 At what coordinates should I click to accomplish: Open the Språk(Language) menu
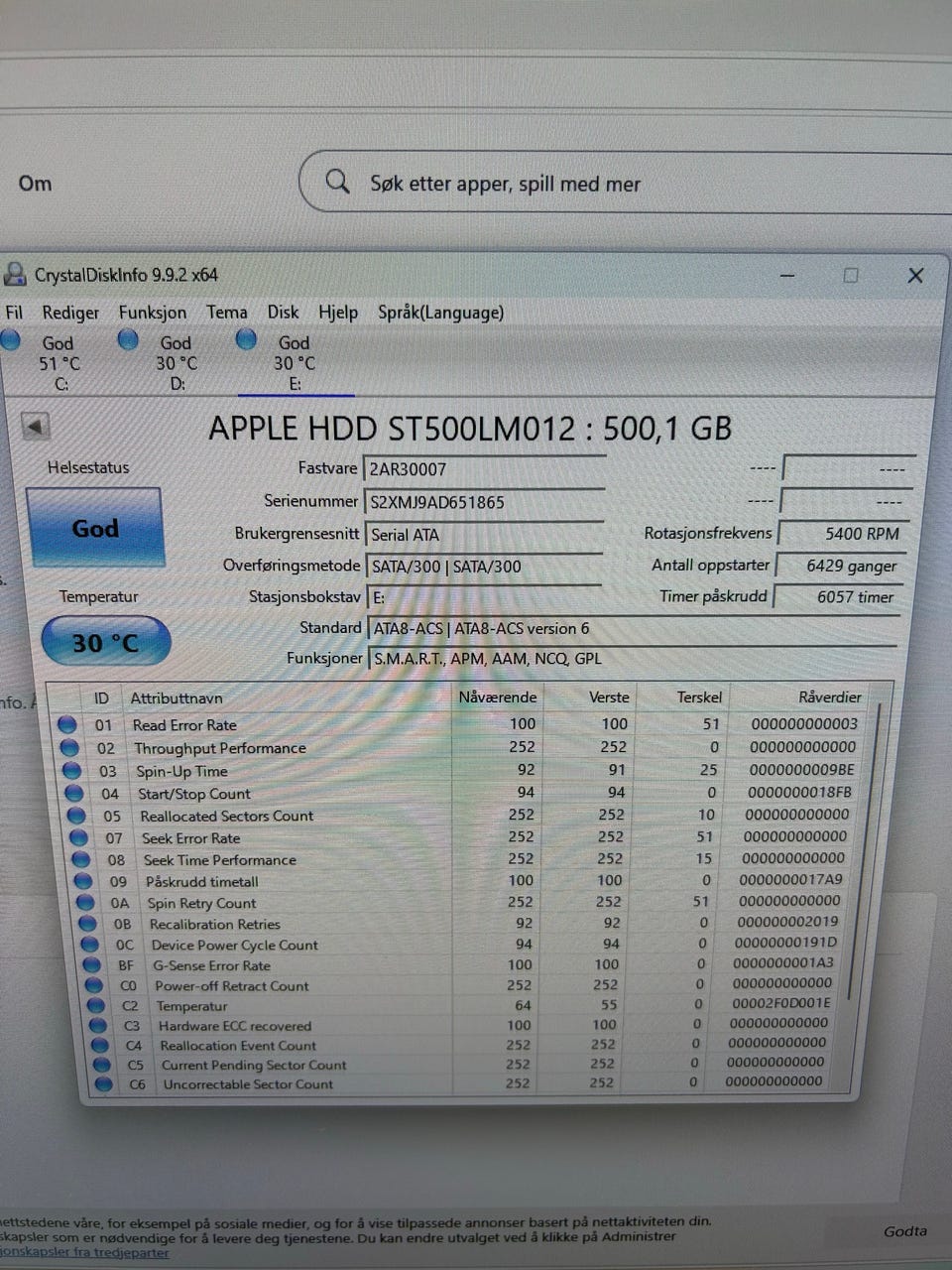pos(440,313)
